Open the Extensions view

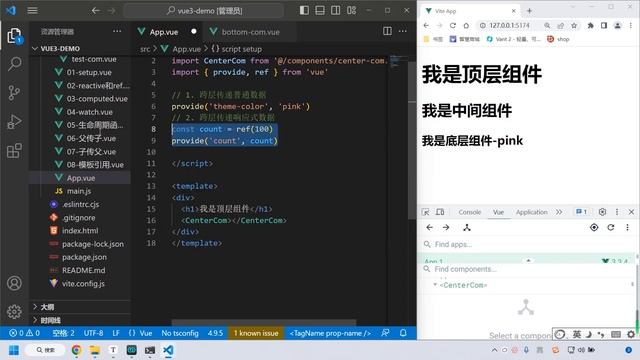point(14,151)
